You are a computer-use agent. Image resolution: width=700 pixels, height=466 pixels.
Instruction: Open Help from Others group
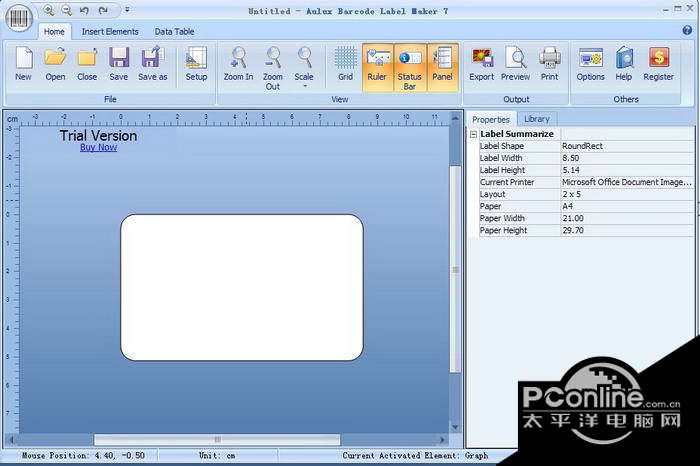tap(624, 65)
